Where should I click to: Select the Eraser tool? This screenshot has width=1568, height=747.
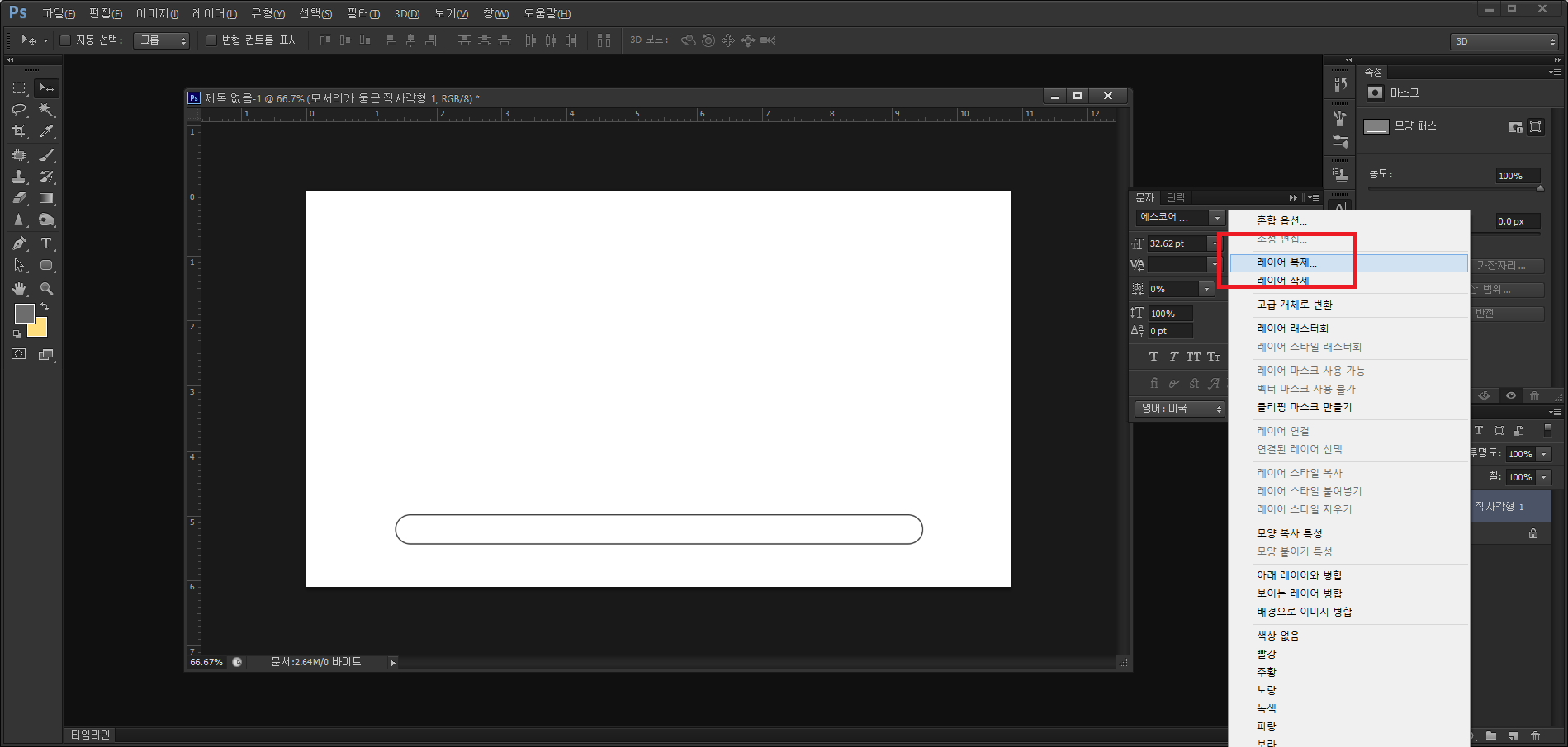(x=19, y=198)
